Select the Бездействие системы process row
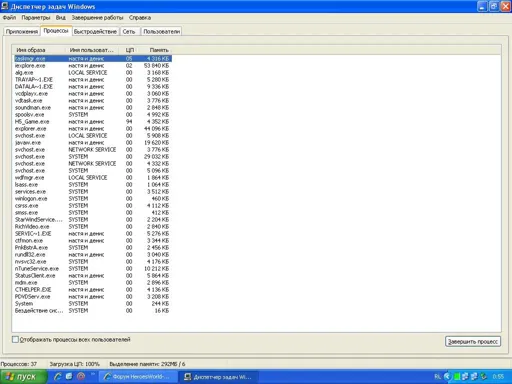Image resolution: width=512 pixels, height=384 pixels. (x=93, y=311)
